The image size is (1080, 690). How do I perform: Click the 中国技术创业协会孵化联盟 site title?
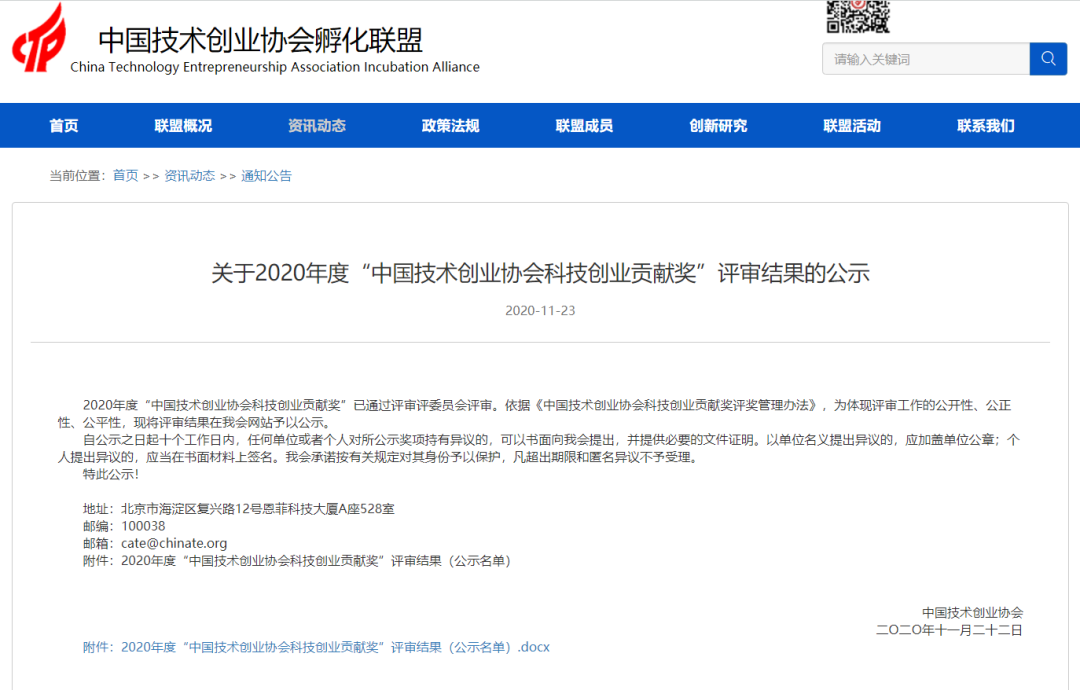pyautogui.click(x=260, y=40)
